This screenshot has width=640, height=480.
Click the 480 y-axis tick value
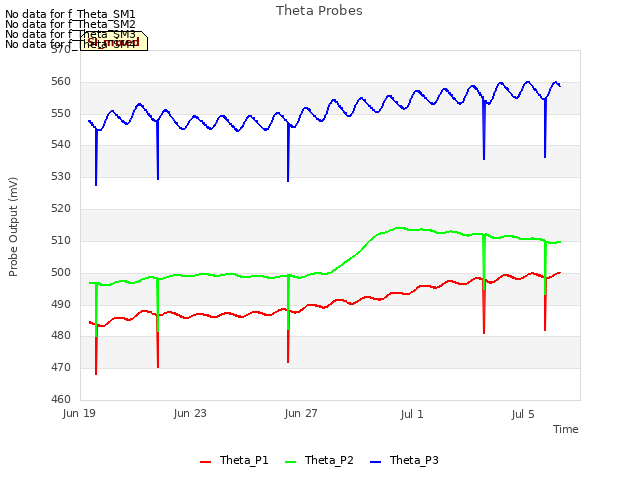tap(61, 336)
